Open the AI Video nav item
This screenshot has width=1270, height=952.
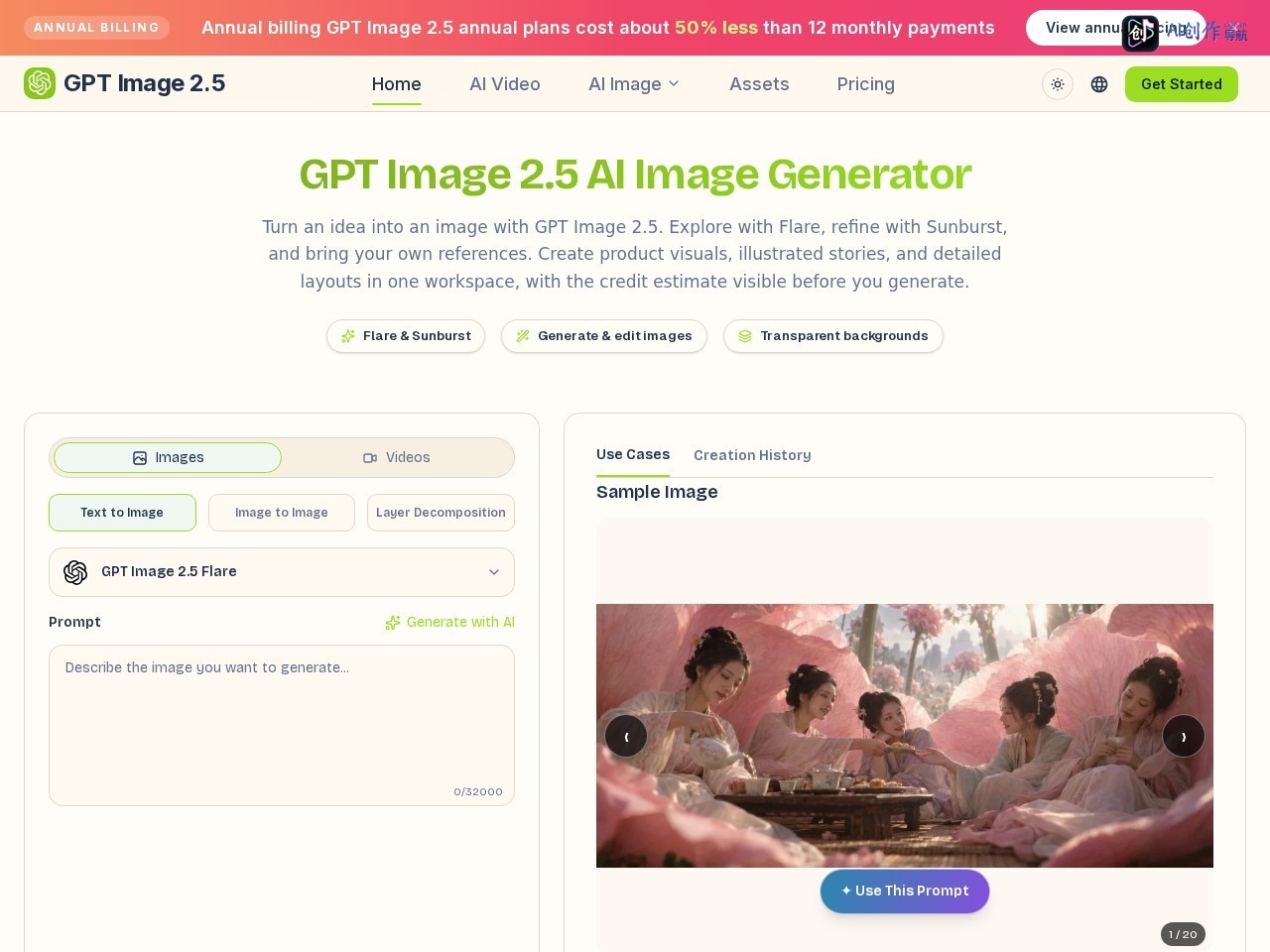point(505,84)
